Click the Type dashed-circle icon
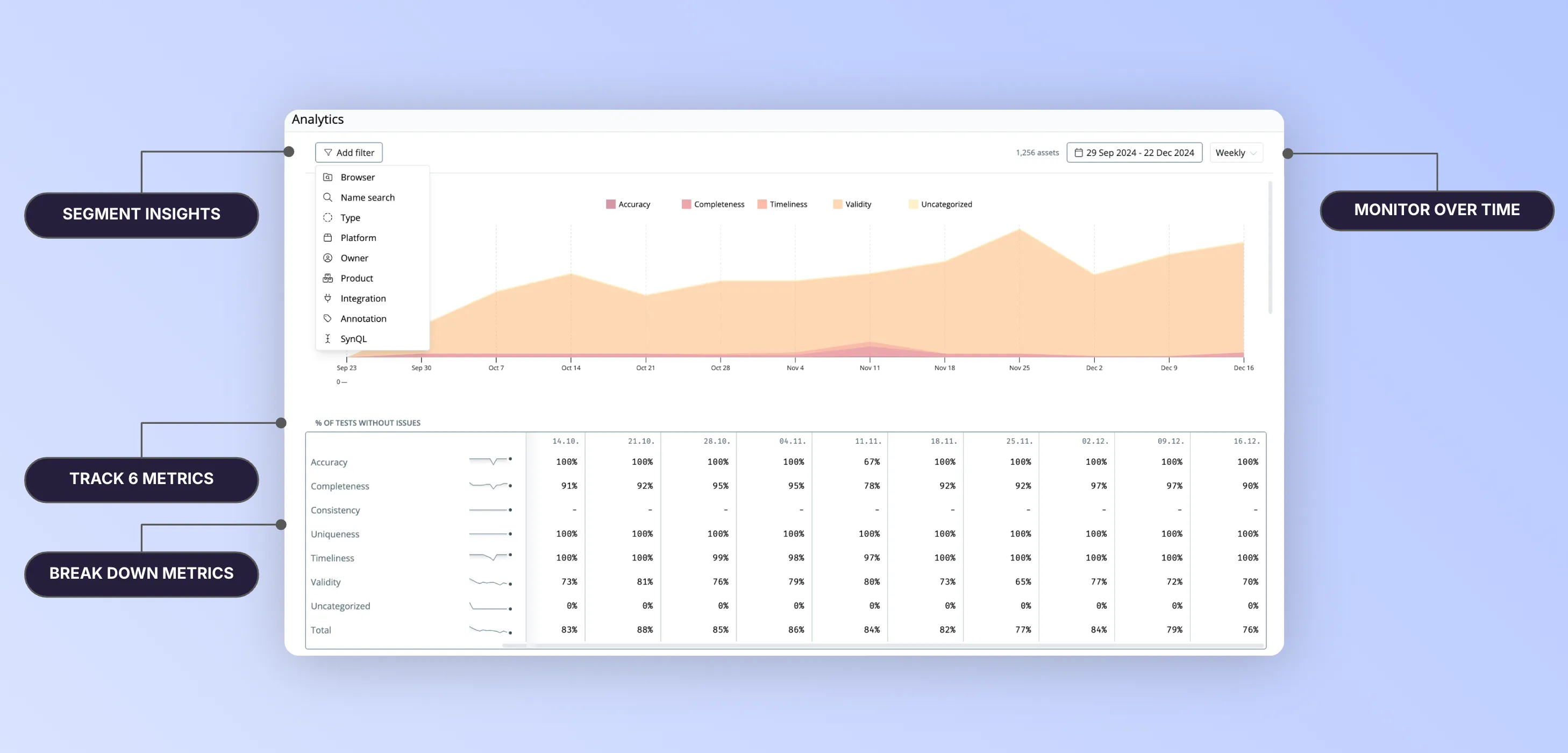The height and width of the screenshot is (753, 1568). [x=327, y=217]
